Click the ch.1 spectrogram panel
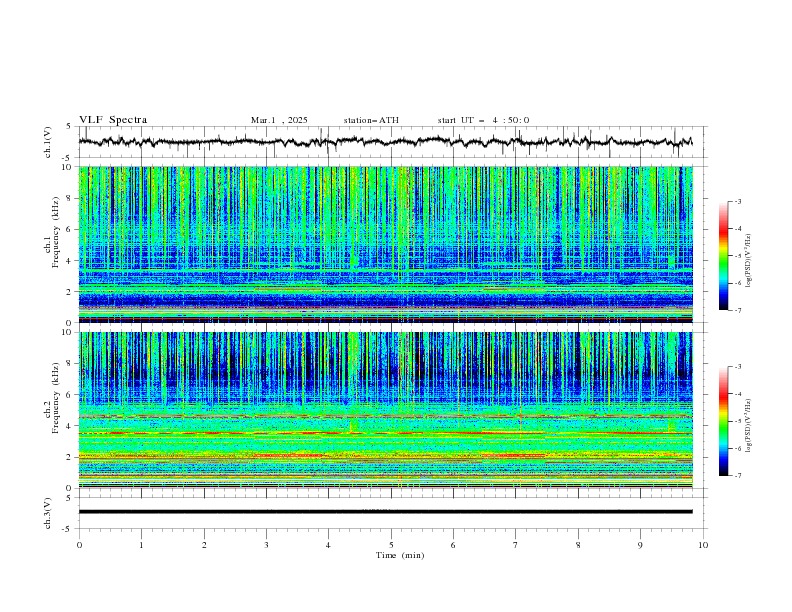The image size is (792, 612). (385, 244)
